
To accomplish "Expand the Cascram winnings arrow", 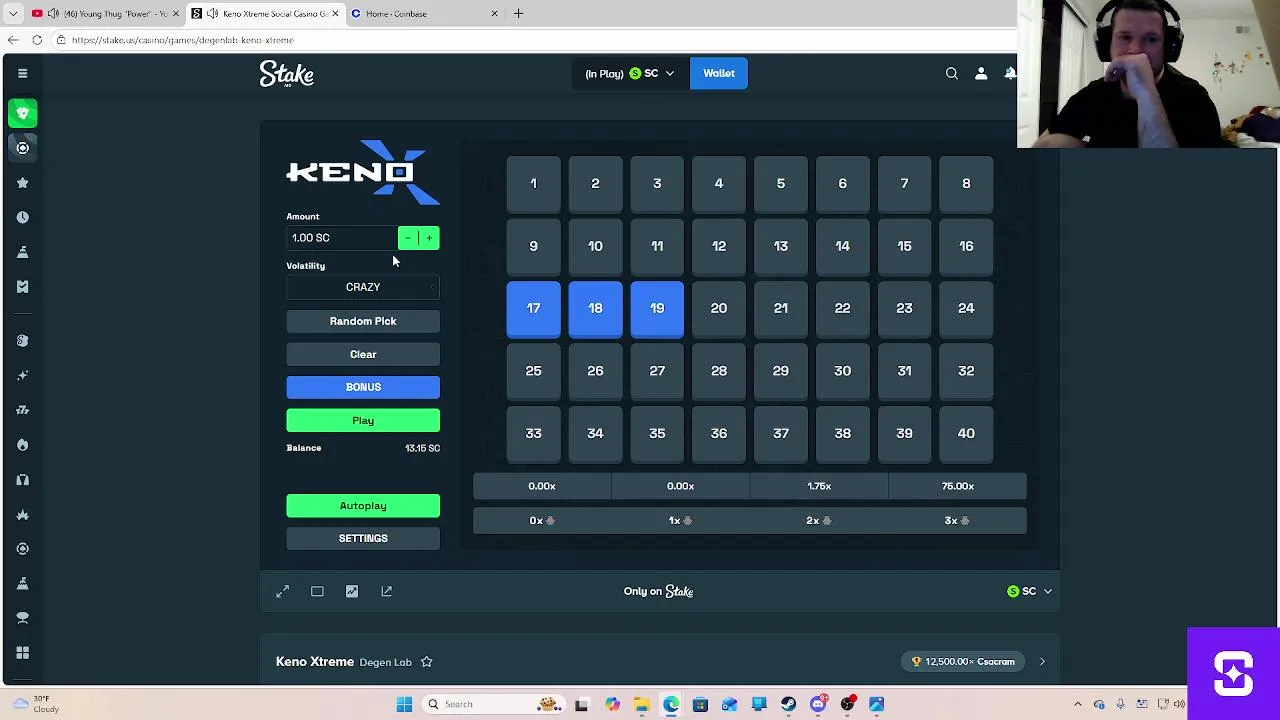I will point(1042,661).
